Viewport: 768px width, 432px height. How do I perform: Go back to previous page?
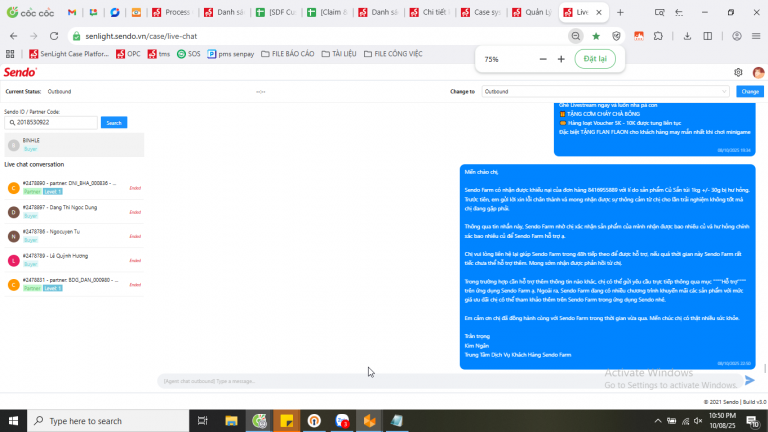point(14,36)
